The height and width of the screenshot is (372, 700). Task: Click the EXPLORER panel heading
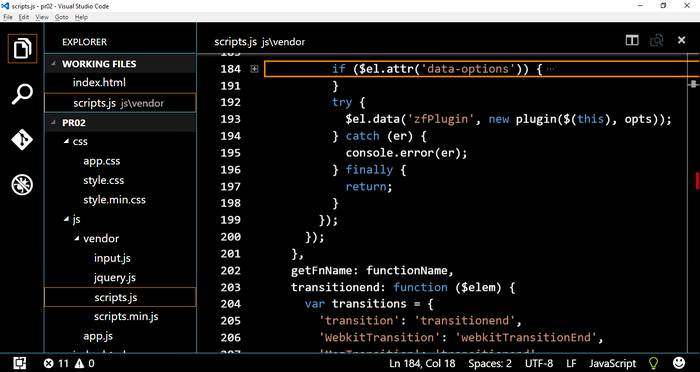[x=84, y=42]
